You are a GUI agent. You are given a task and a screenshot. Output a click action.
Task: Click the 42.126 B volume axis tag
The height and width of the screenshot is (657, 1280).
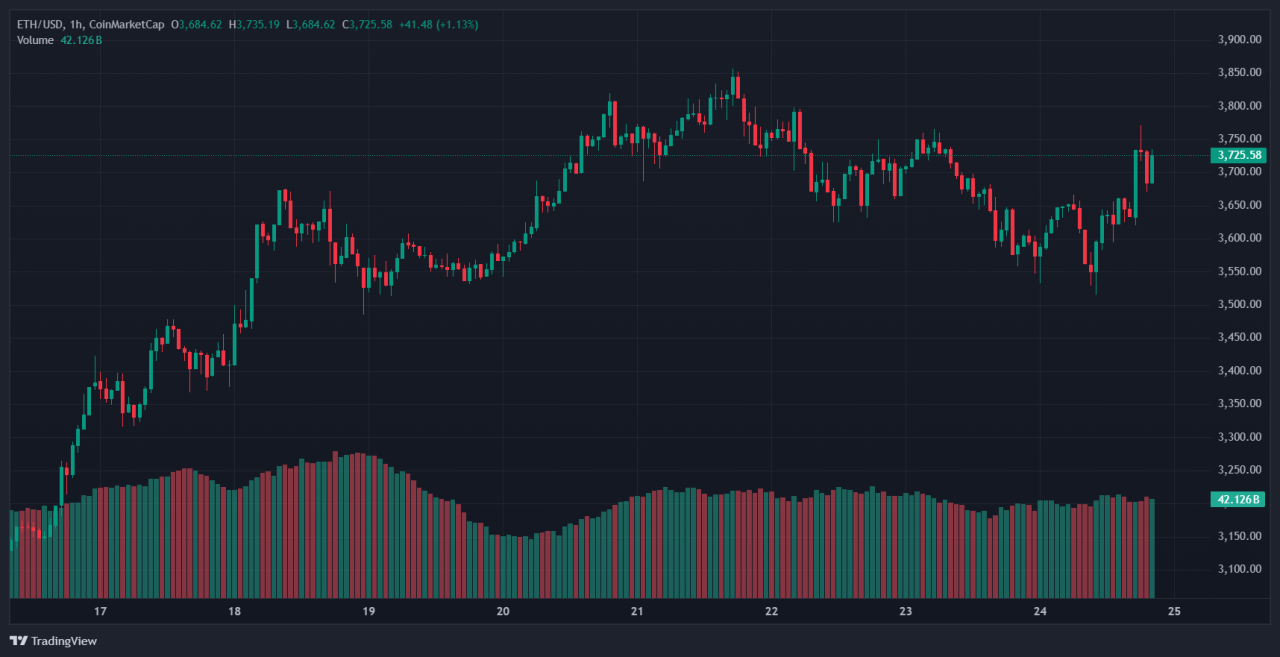[1239, 499]
